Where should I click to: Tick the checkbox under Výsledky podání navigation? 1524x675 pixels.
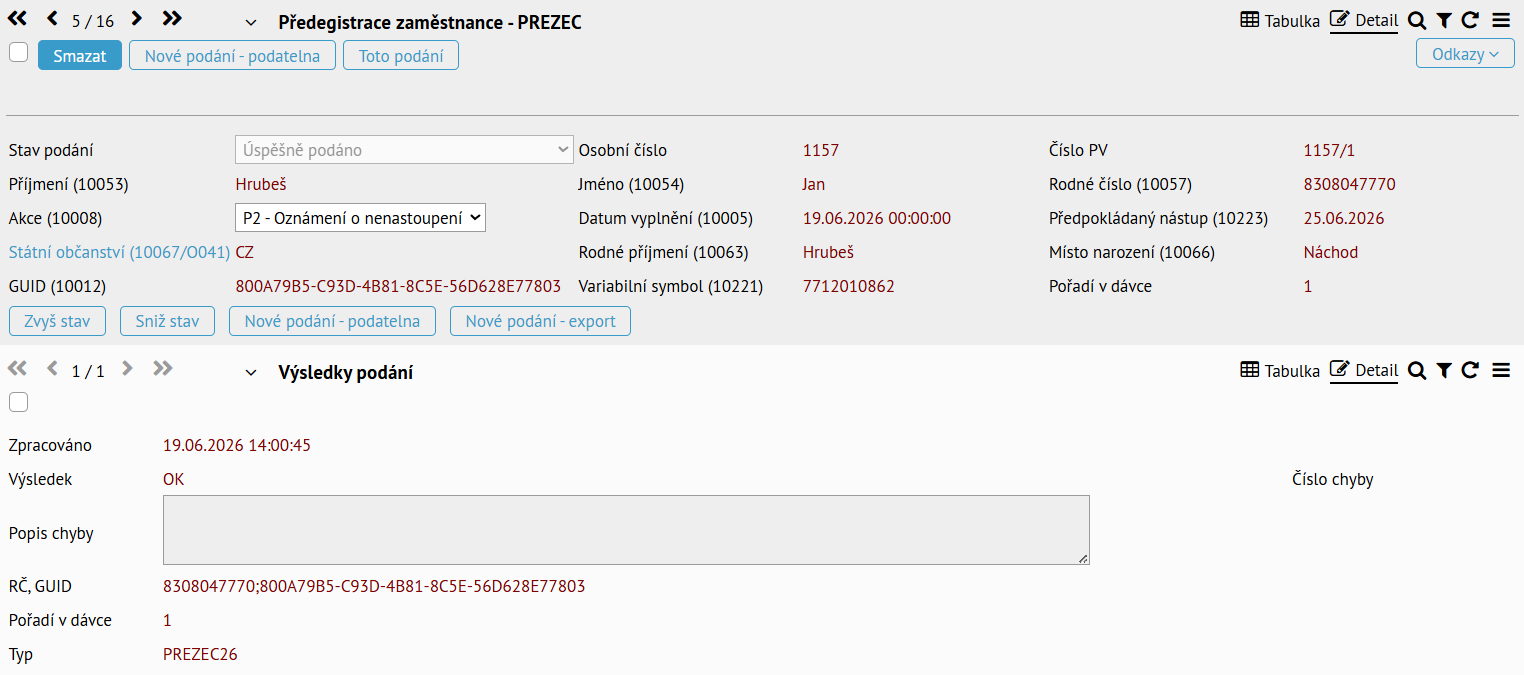coord(18,402)
